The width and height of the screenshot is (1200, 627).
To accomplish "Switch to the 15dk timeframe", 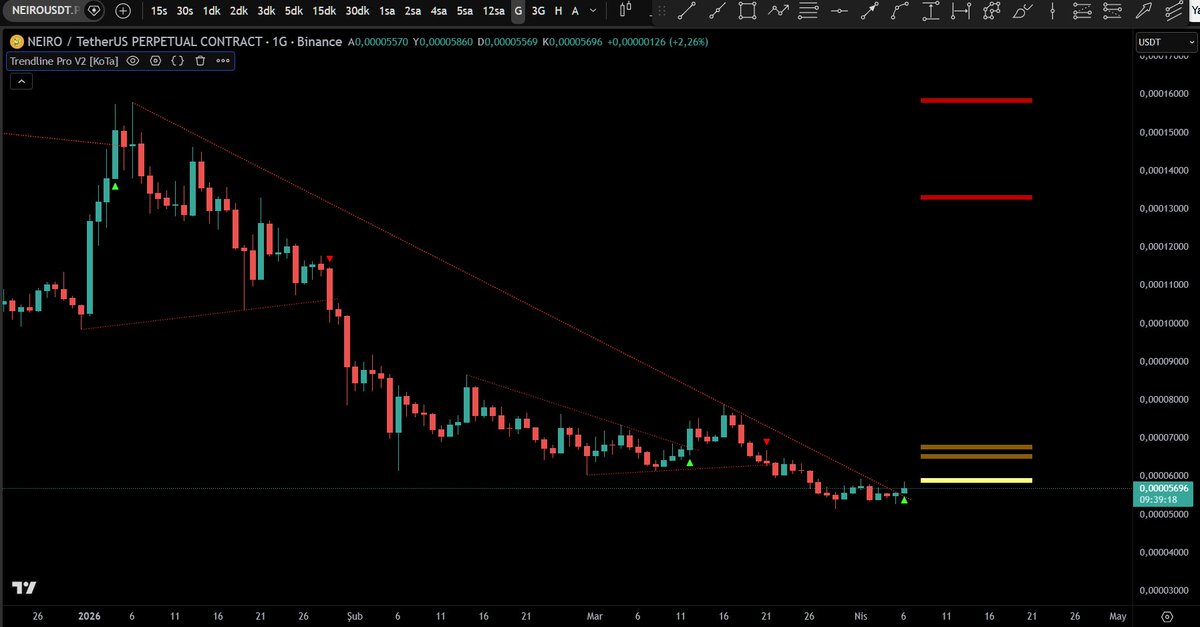I will click(324, 11).
